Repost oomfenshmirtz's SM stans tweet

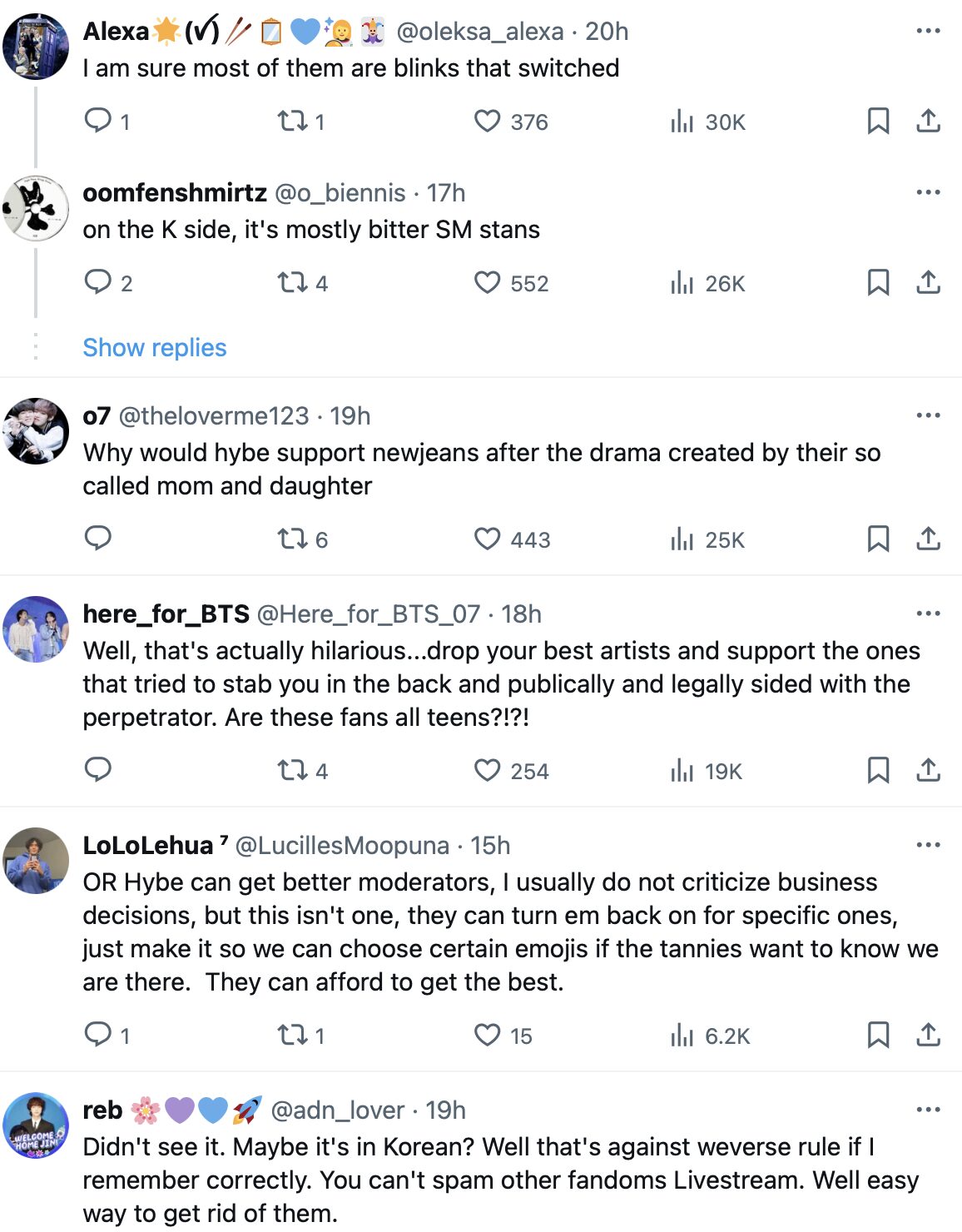(293, 283)
